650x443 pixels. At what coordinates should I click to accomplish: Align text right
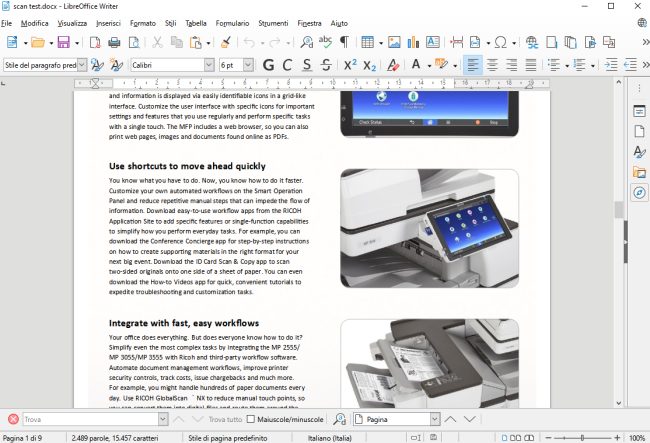(512, 65)
